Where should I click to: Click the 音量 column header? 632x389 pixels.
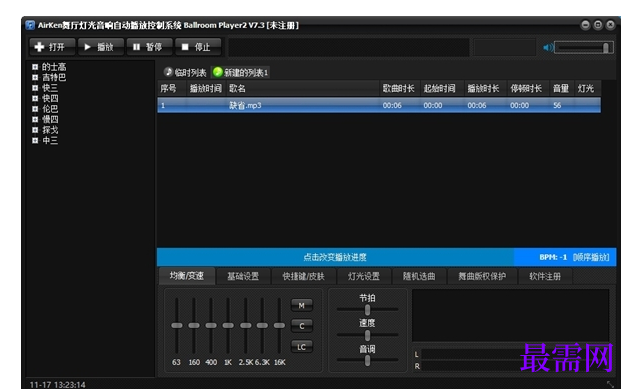[561, 89]
